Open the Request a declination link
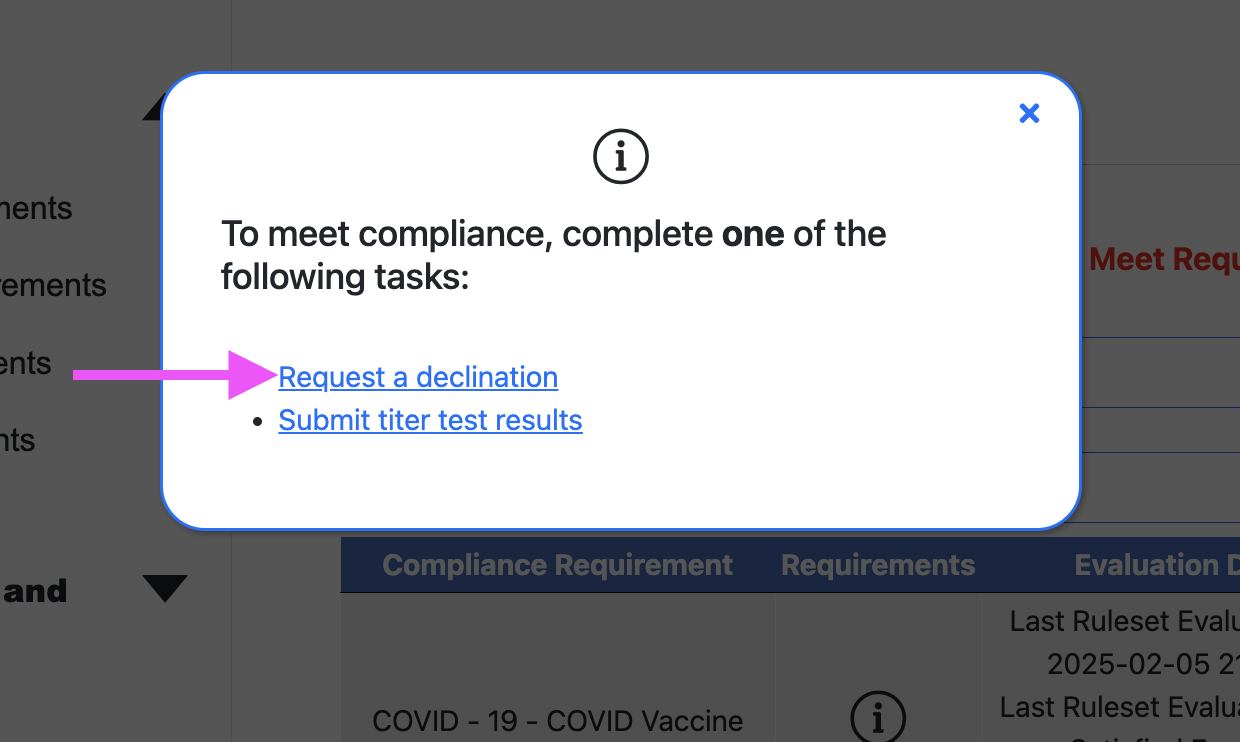1240x742 pixels. [x=418, y=377]
